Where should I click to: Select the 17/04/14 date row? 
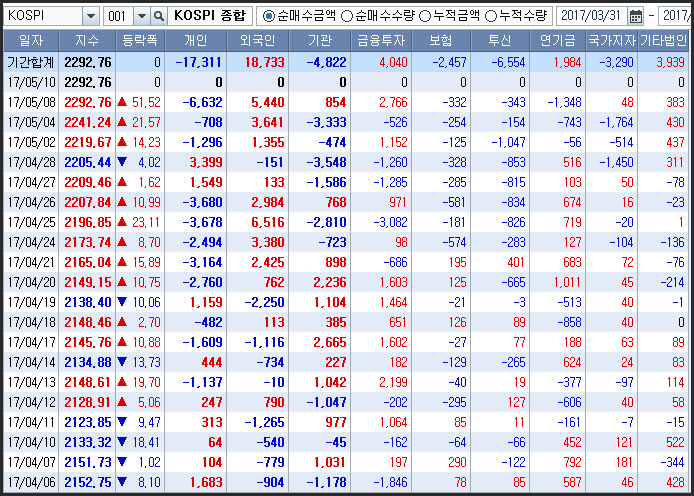(346, 362)
